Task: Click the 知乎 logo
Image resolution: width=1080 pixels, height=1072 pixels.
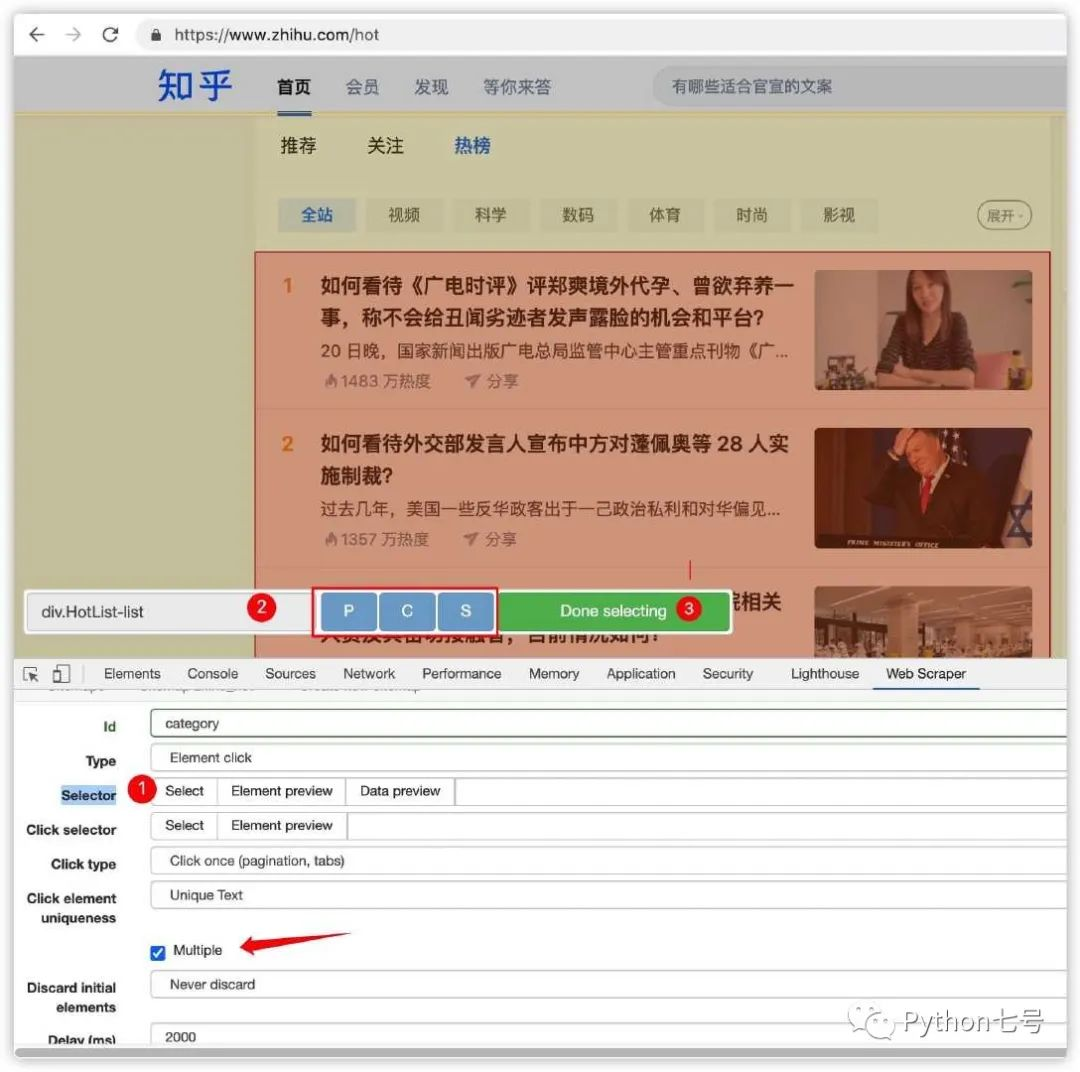Action: [x=195, y=85]
